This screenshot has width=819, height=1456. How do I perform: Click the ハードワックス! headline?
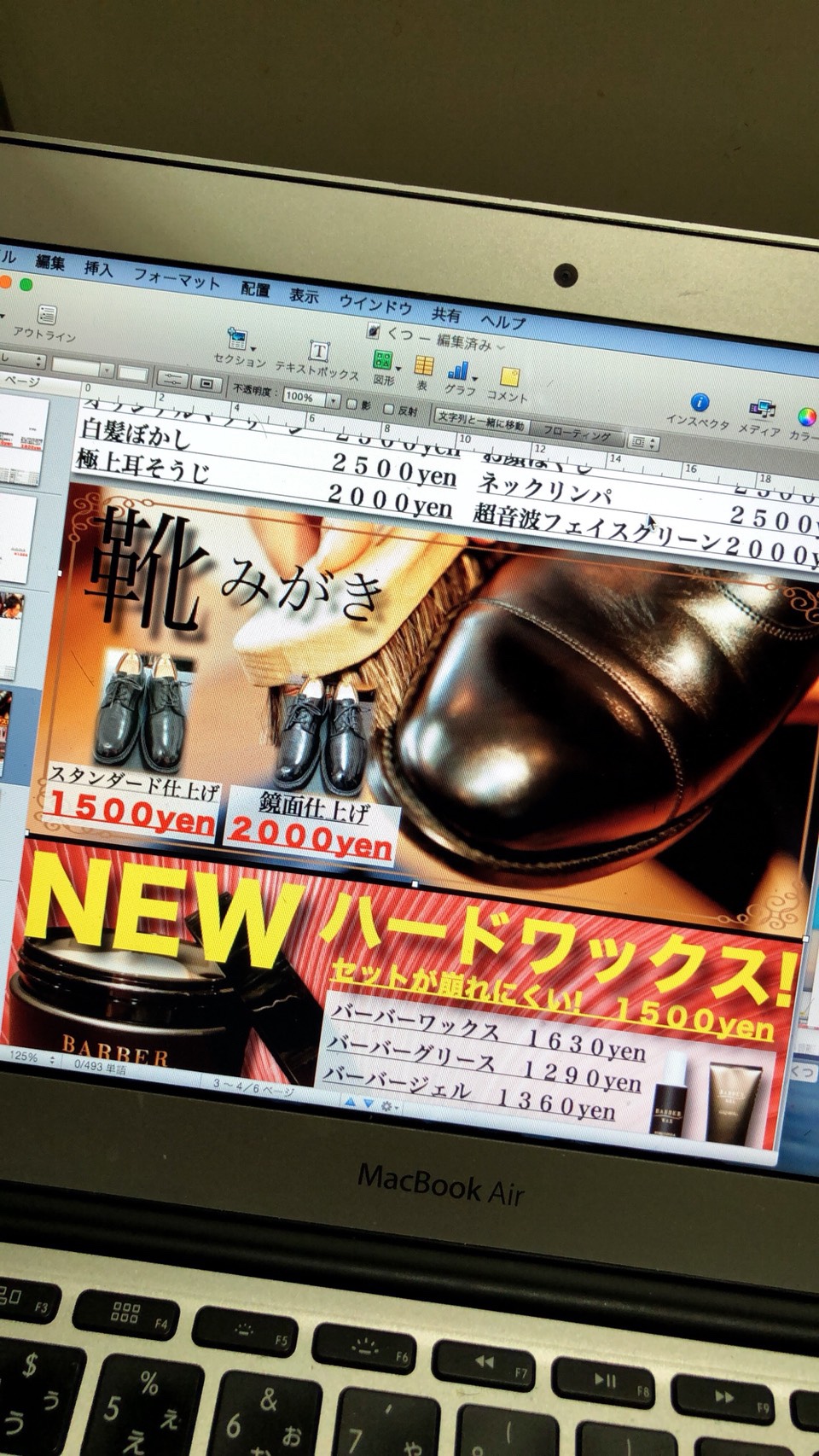click(561, 952)
